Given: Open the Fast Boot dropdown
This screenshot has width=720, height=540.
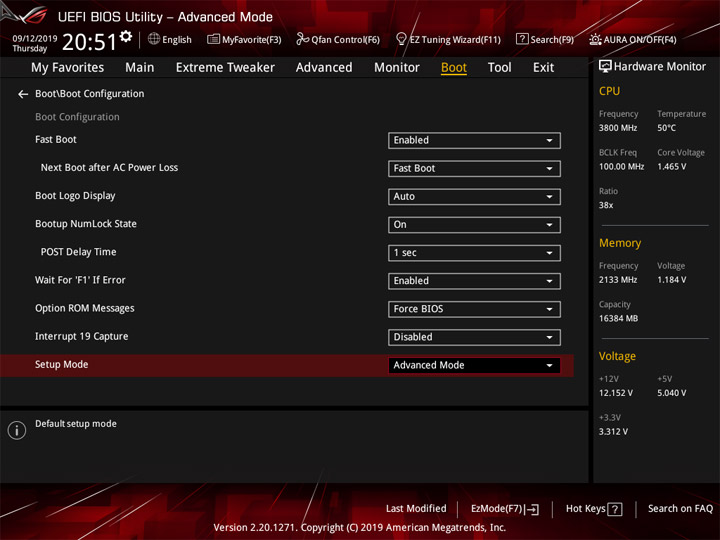Looking at the screenshot, I should (474, 141).
